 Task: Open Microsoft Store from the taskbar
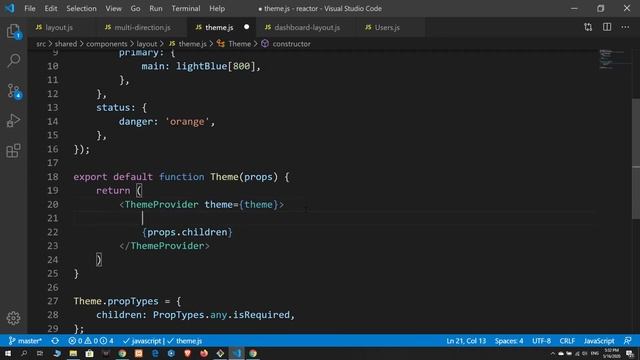pos(89,353)
